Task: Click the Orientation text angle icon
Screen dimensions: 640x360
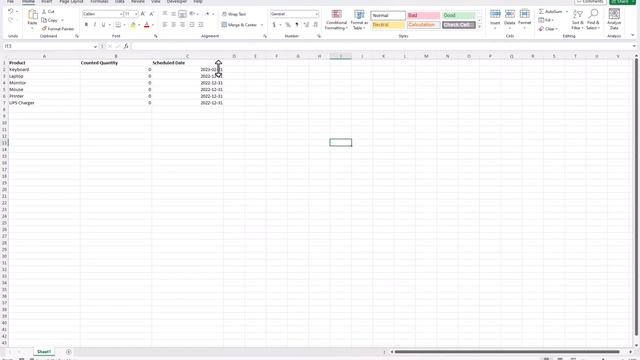Action: pyautogui.click(x=192, y=14)
